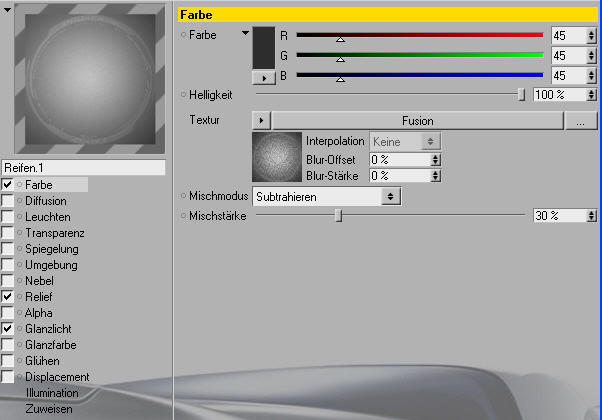The height and width of the screenshot is (420, 602).
Task: Open the Interpolation Keine dropdown
Action: [405, 142]
